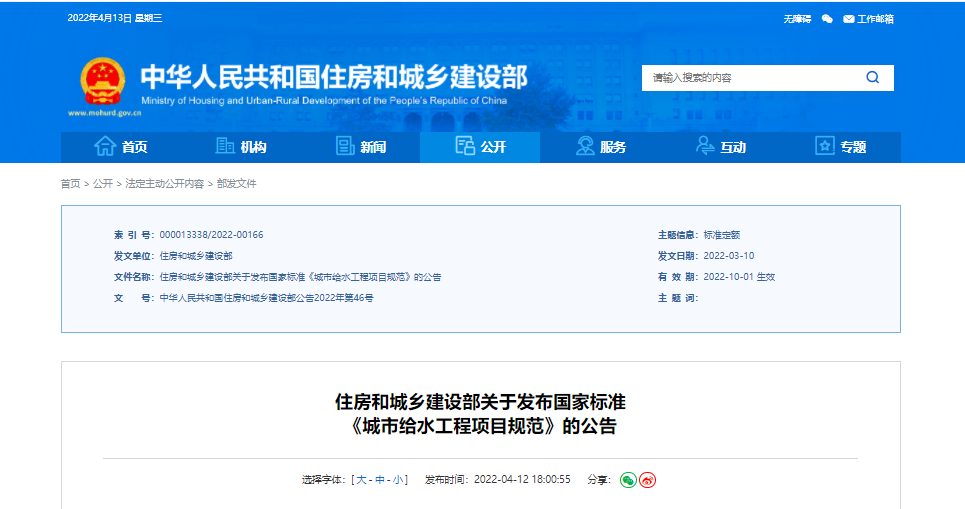Click validity text 2022-10-01 生效
This screenshot has height=509, width=965.
(x=739, y=277)
